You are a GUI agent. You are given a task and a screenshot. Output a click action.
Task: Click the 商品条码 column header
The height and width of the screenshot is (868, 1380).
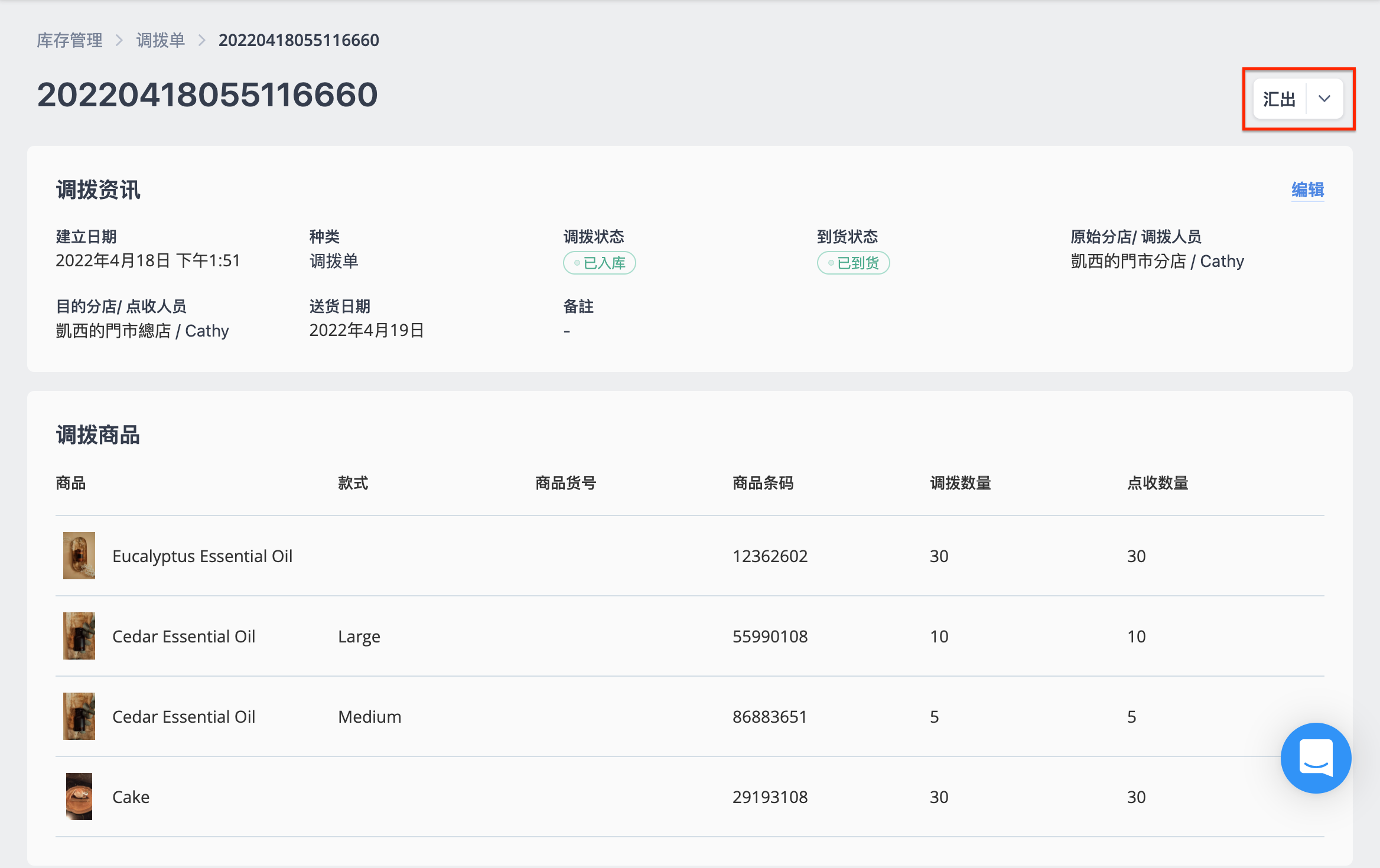[x=763, y=483]
